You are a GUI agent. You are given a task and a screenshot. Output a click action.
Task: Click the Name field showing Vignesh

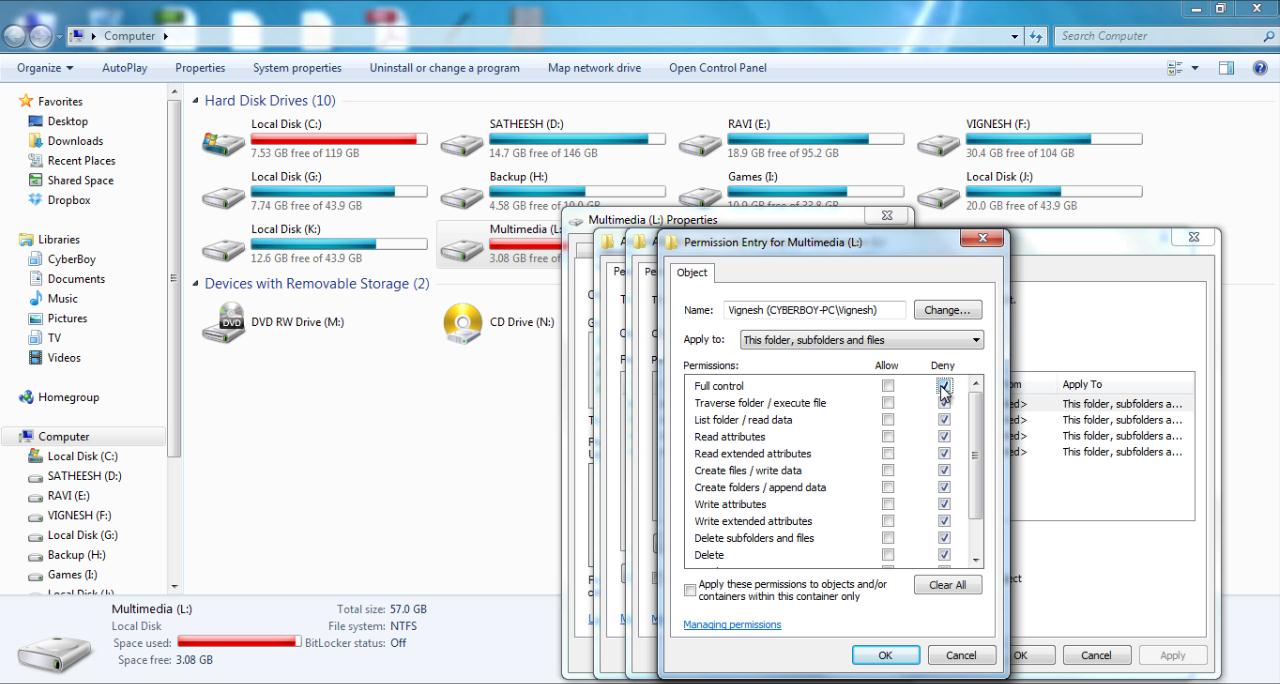tap(814, 310)
